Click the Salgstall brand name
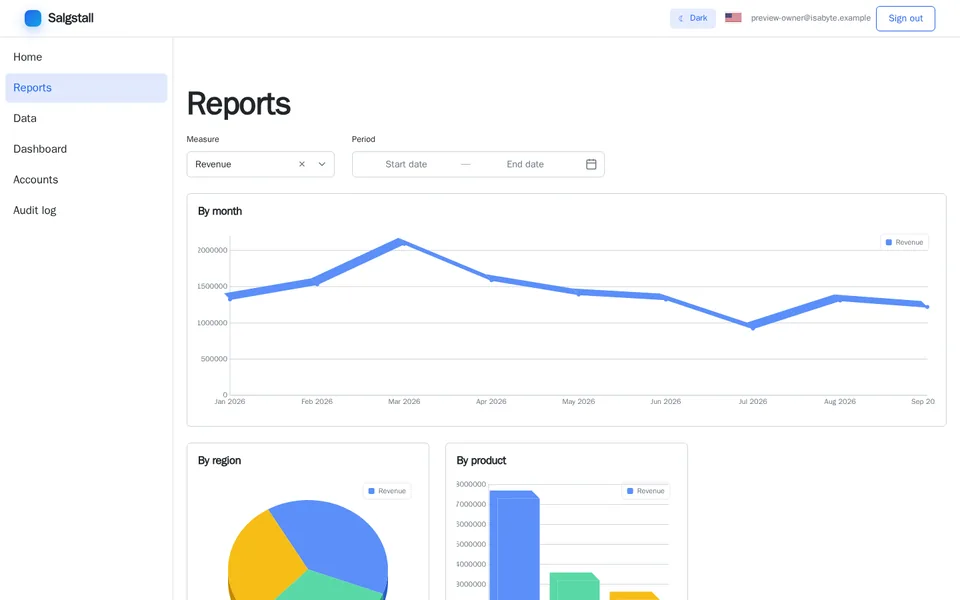Image resolution: width=960 pixels, height=600 pixels. click(x=70, y=18)
